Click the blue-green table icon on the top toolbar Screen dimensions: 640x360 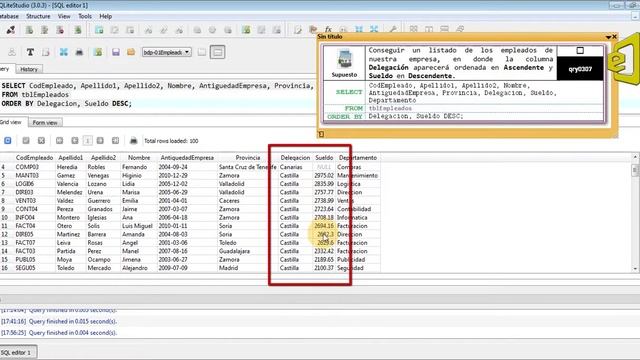(x=99, y=30)
